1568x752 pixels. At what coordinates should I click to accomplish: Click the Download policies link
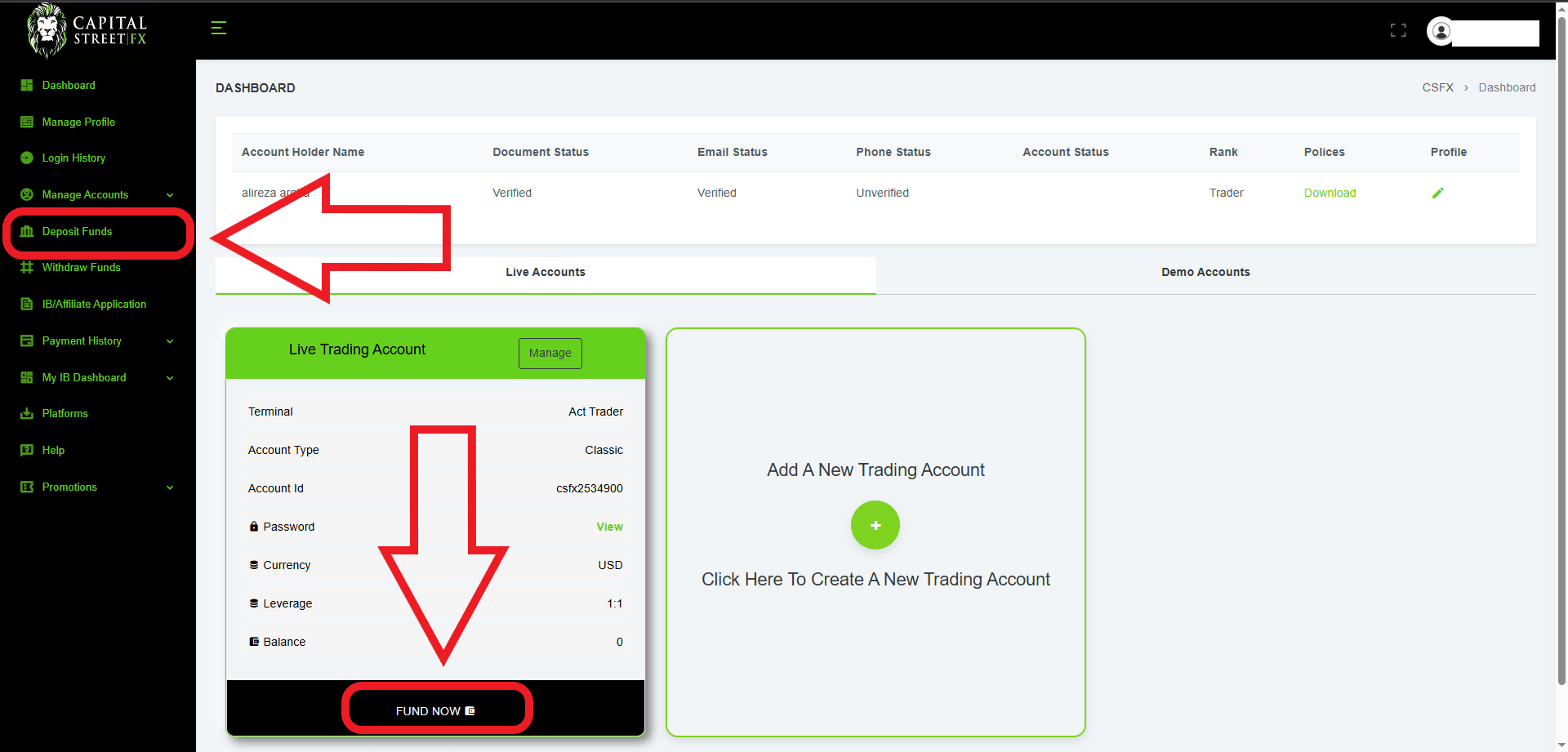(1330, 193)
